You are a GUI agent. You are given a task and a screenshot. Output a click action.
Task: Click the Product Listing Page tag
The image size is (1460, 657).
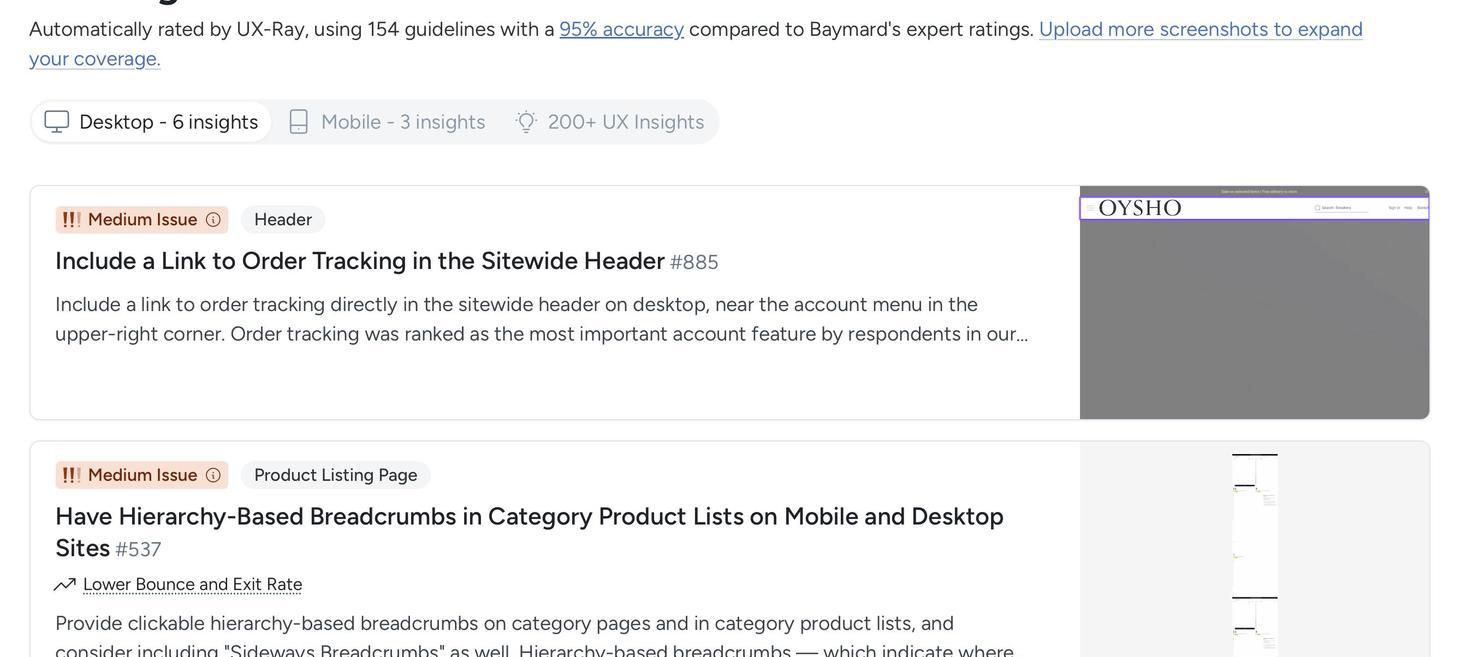point(335,476)
